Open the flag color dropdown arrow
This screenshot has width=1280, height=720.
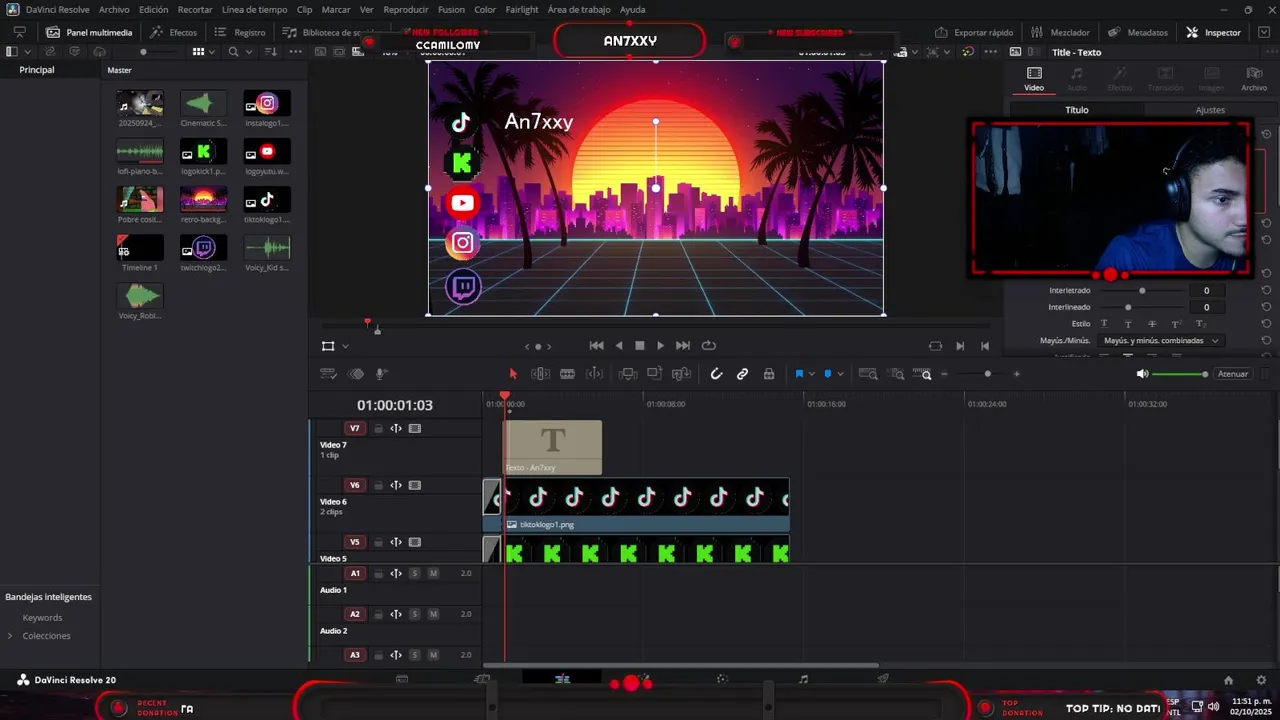tap(811, 374)
